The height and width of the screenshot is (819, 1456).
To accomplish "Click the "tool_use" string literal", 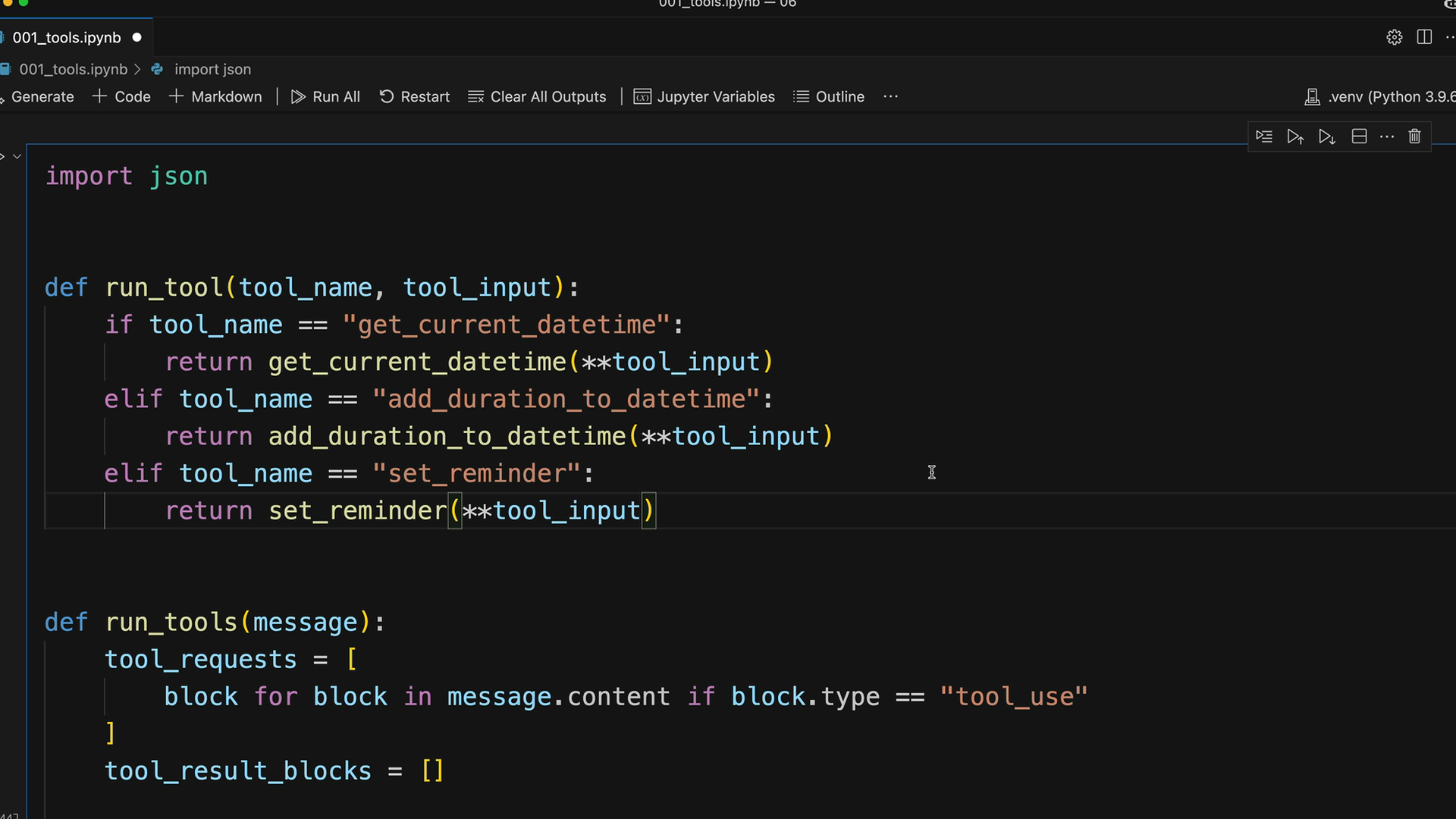I will pyautogui.click(x=1014, y=696).
